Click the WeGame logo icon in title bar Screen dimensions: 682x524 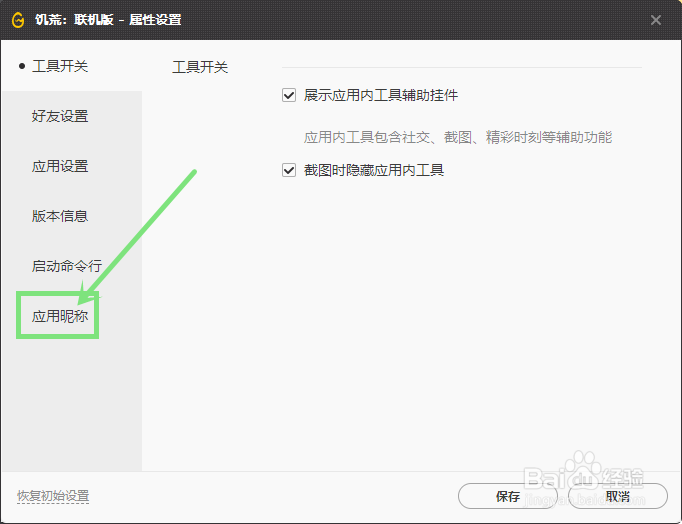(18, 20)
